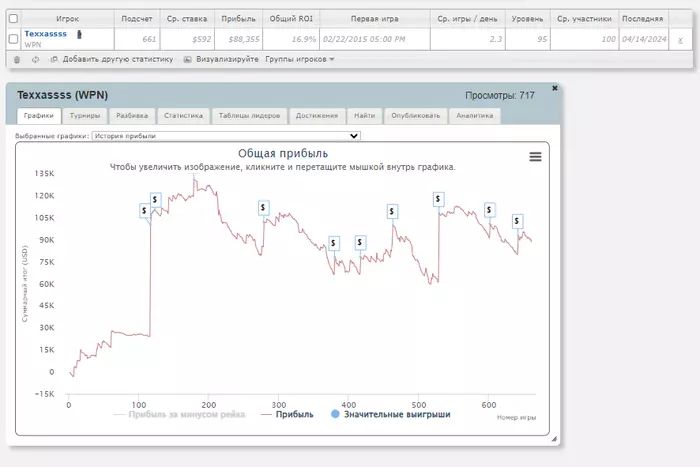Click the $ marker near game 380
This screenshot has width=700, height=467.
click(x=333, y=243)
